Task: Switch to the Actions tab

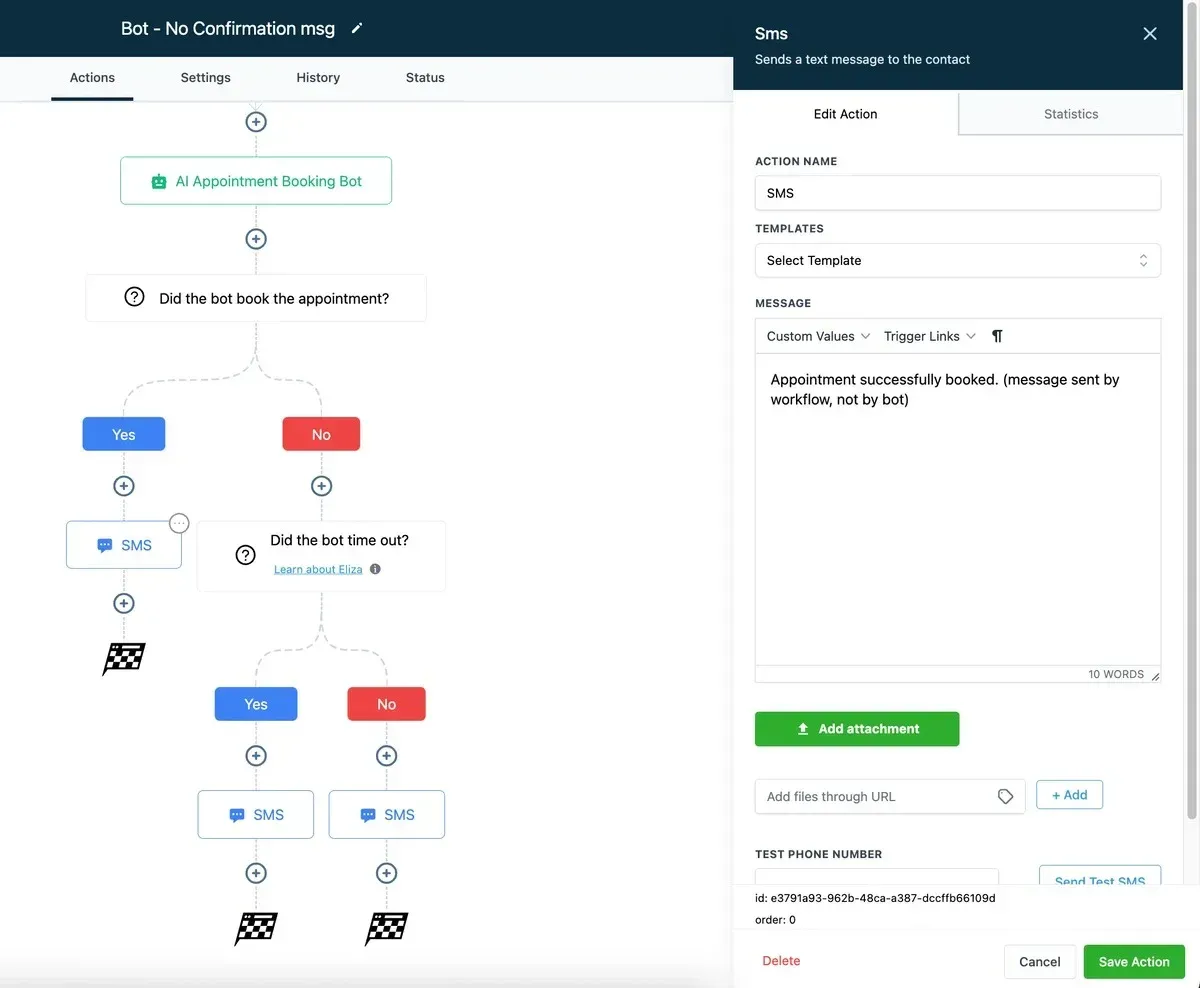Action: (x=92, y=78)
